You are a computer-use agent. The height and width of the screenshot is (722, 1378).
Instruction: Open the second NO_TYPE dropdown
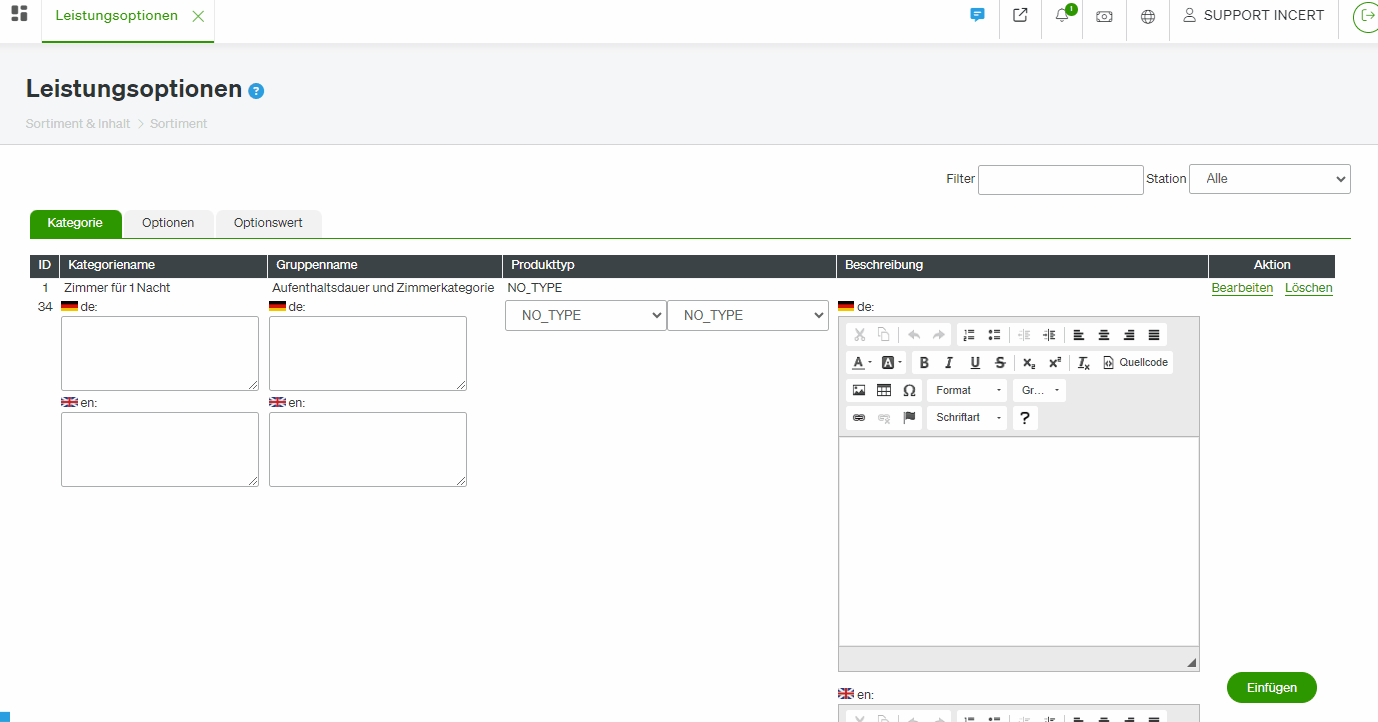coord(748,315)
